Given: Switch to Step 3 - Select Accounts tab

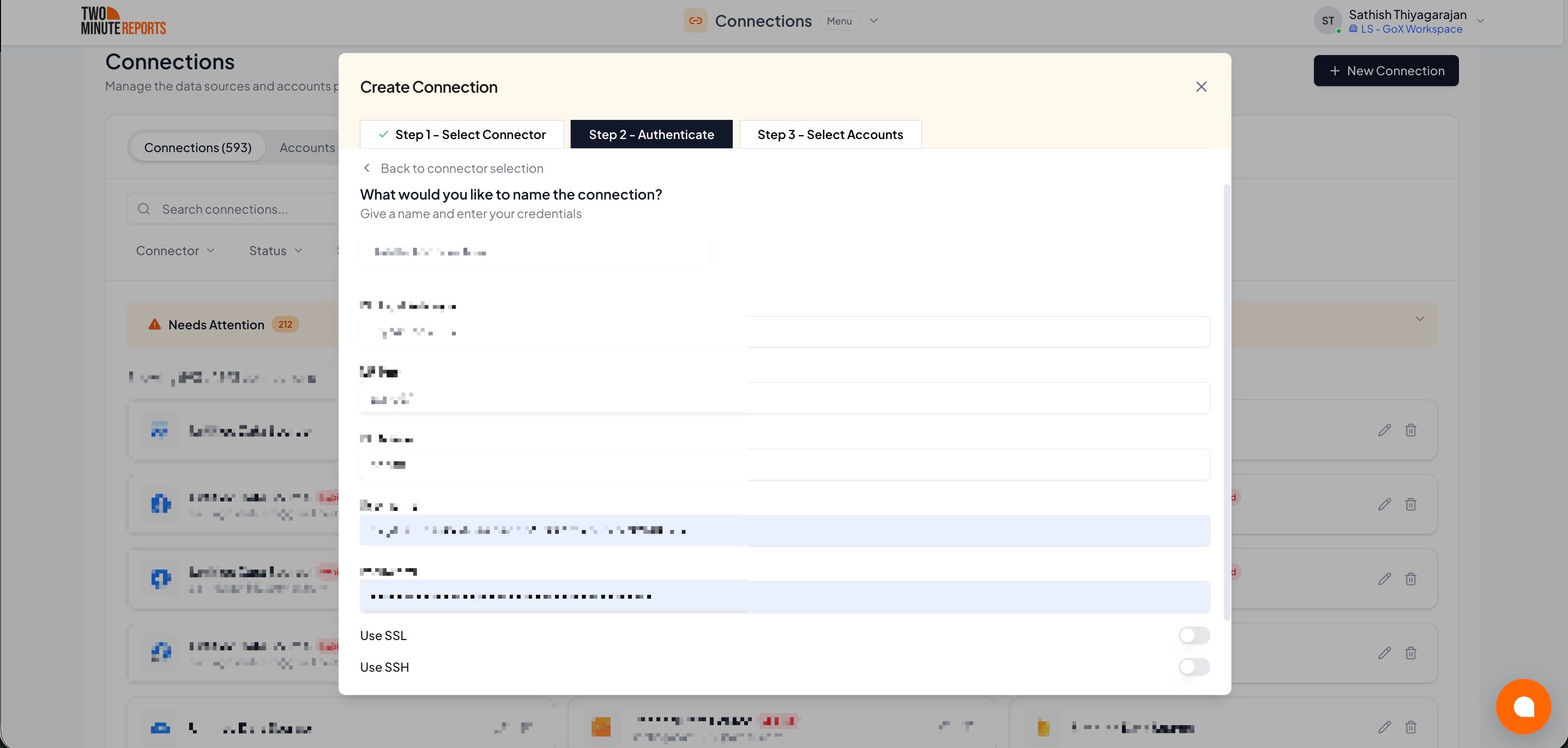Looking at the screenshot, I should (x=830, y=135).
